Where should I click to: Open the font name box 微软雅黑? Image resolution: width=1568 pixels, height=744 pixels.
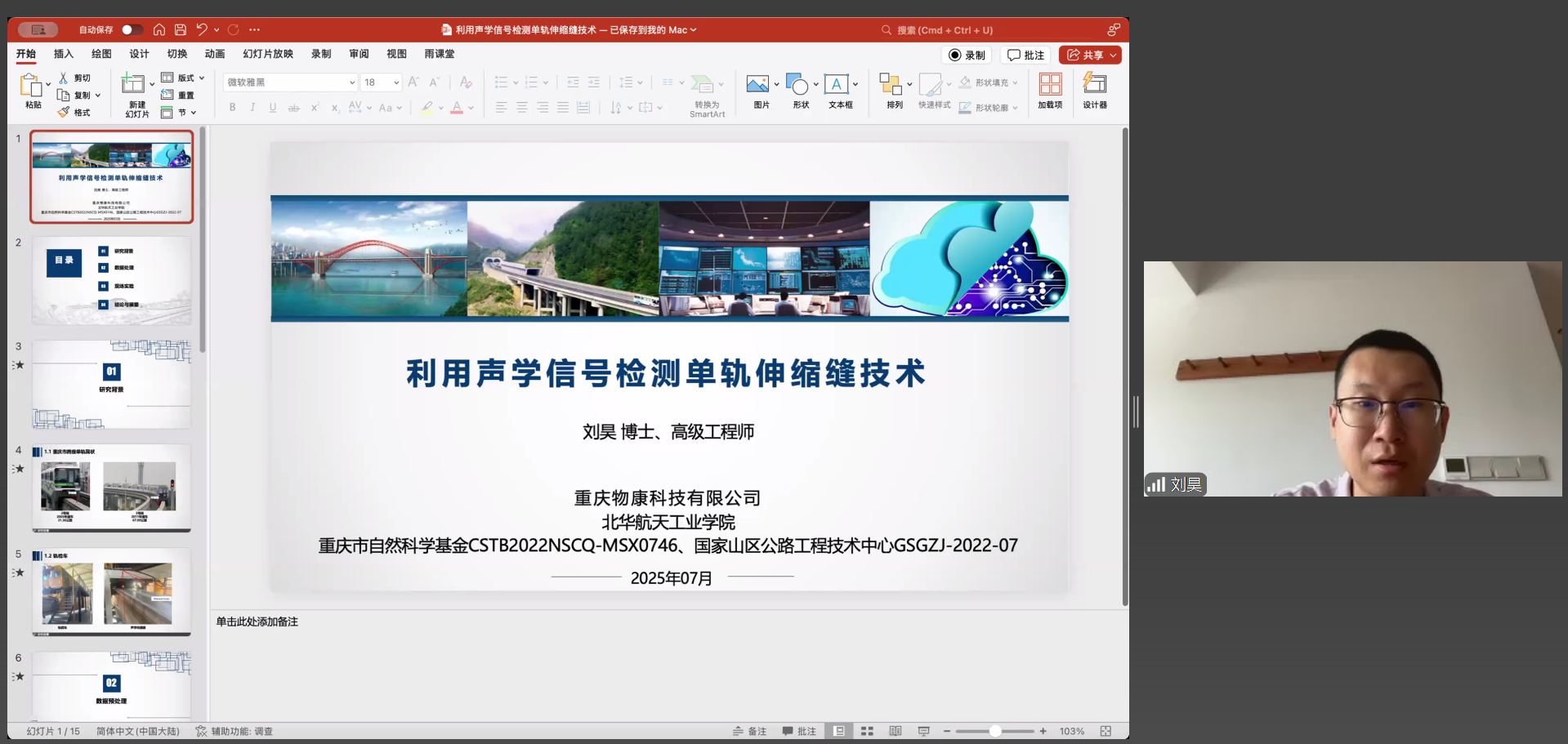pos(290,82)
